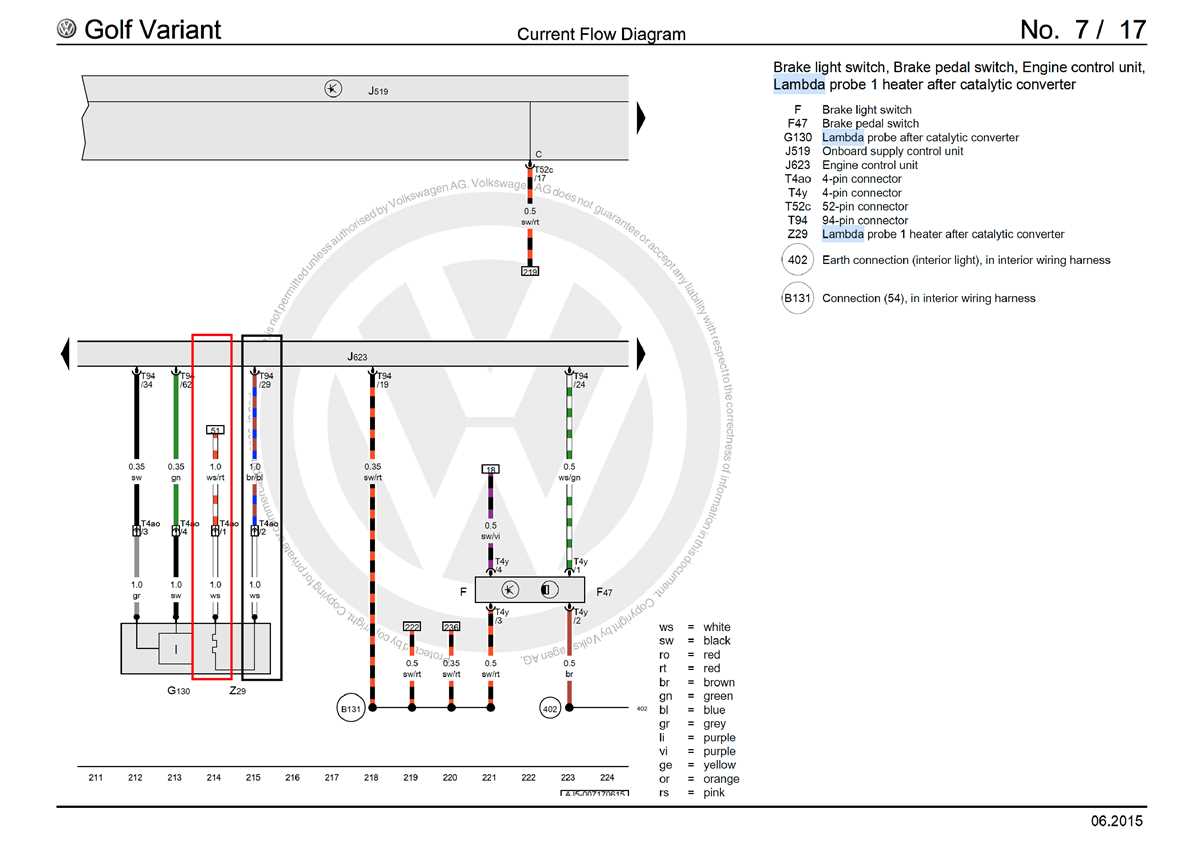Click the J623 label in the engine control bar
Image resolution: width=1200 pixels, height=849 pixels.
pos(357,356)
